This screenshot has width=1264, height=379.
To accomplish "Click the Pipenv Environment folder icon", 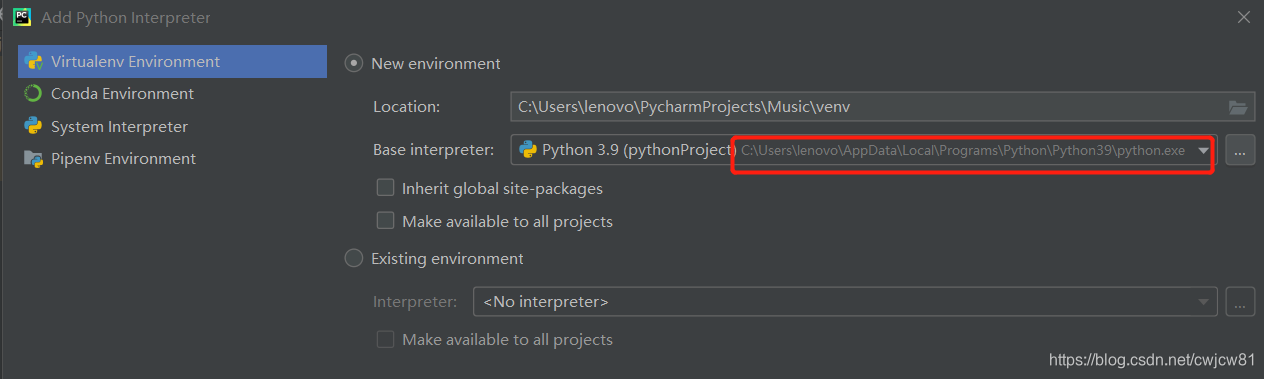I will 33,158.
